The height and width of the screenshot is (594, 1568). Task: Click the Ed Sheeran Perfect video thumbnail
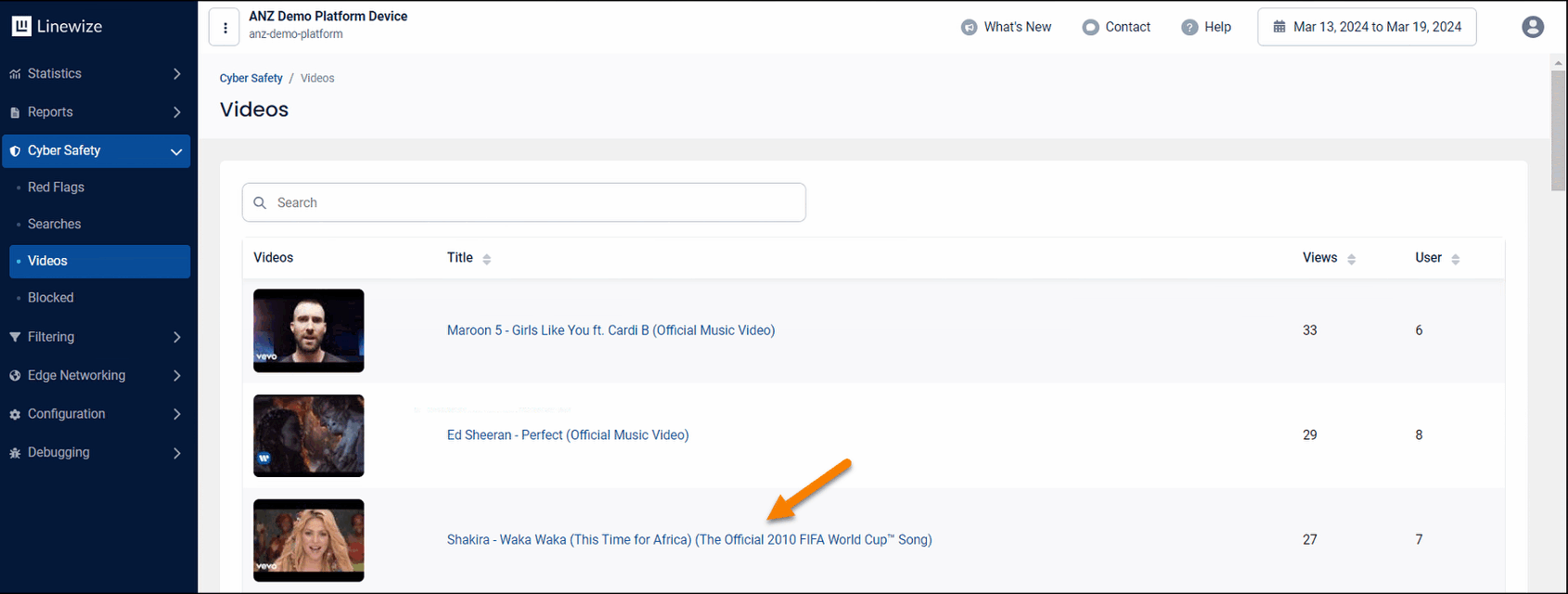click(309, 435)
